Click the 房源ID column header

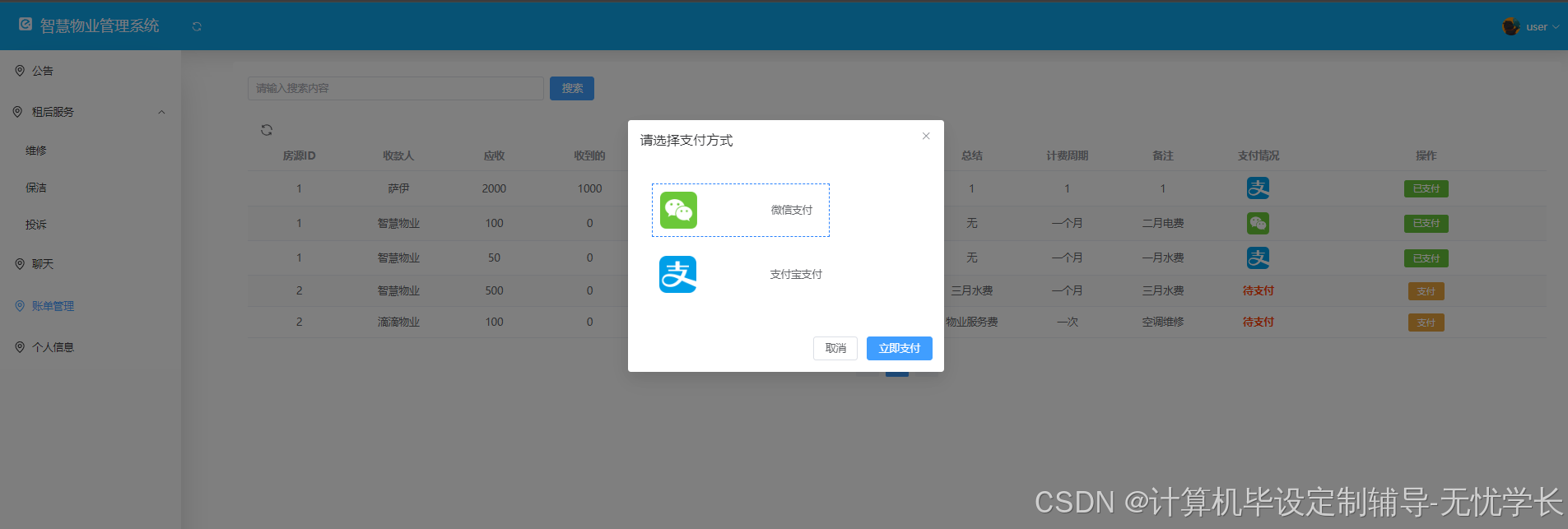pyautogui.click(x=299, y=155)
